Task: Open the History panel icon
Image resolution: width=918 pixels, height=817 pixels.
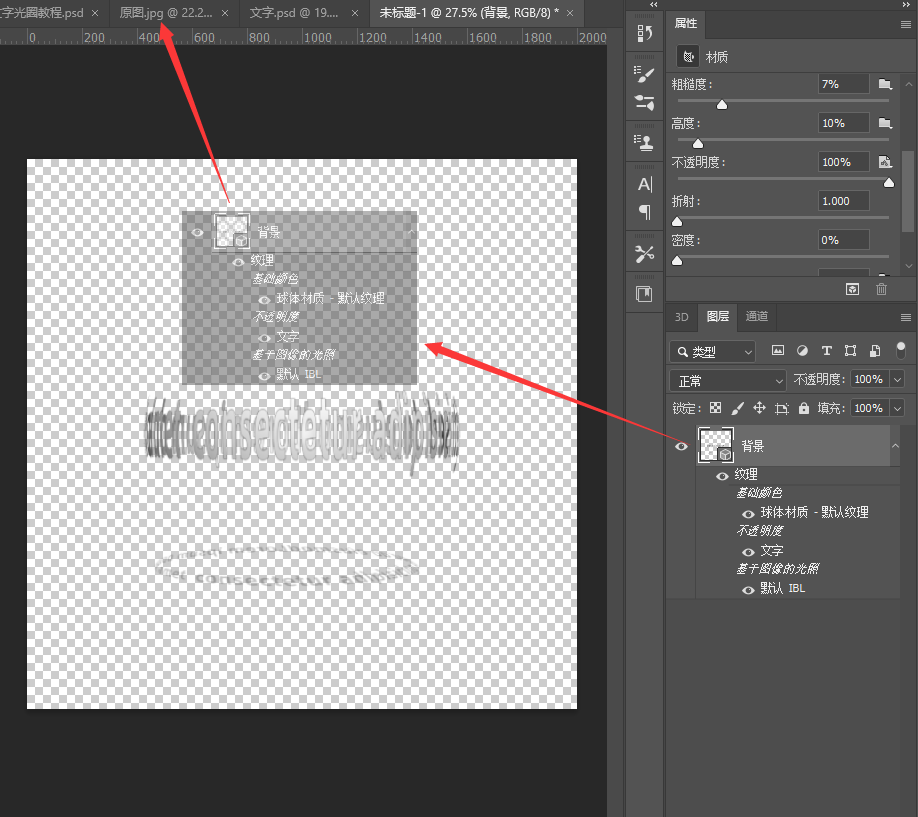Action: pos(645,33)
